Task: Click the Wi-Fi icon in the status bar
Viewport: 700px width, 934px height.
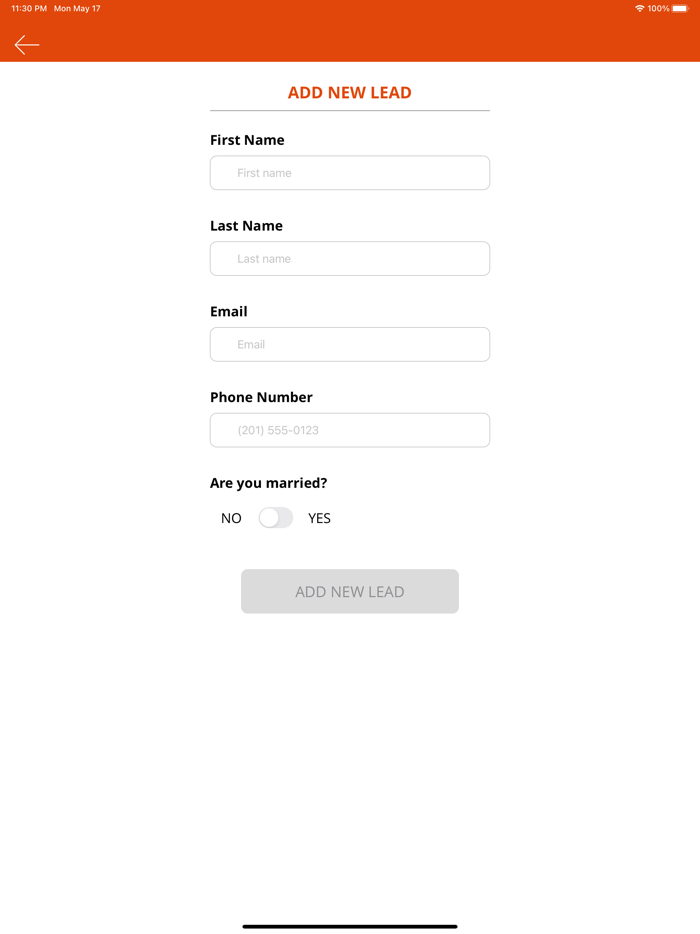Action: pos(640,8)
